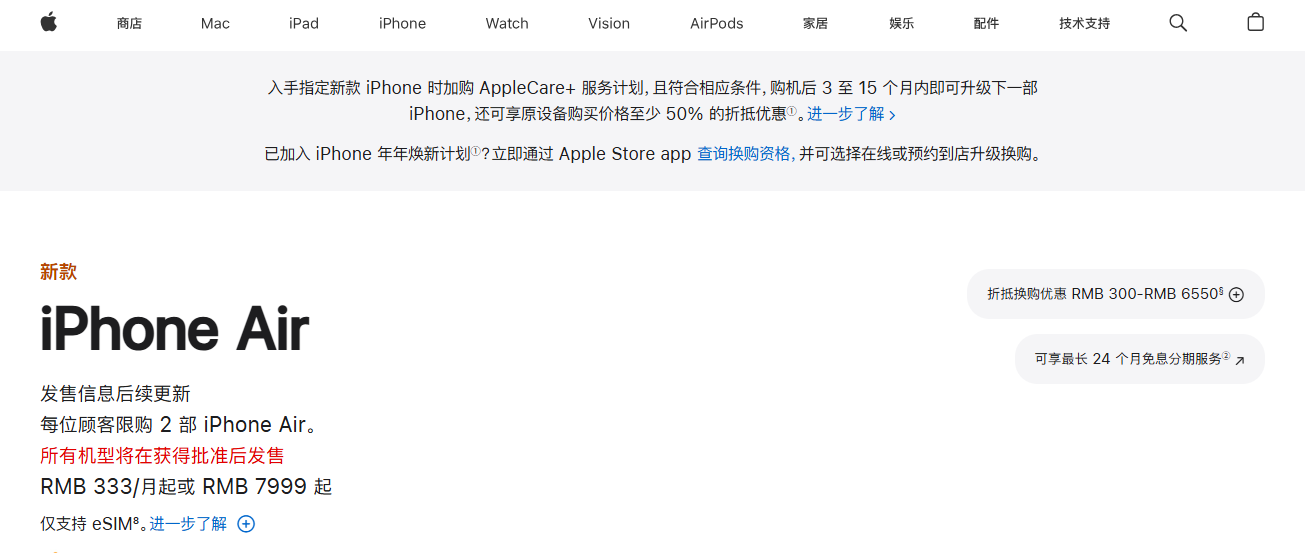Go to 技术支持 in the navigation

click(1085, 23)
